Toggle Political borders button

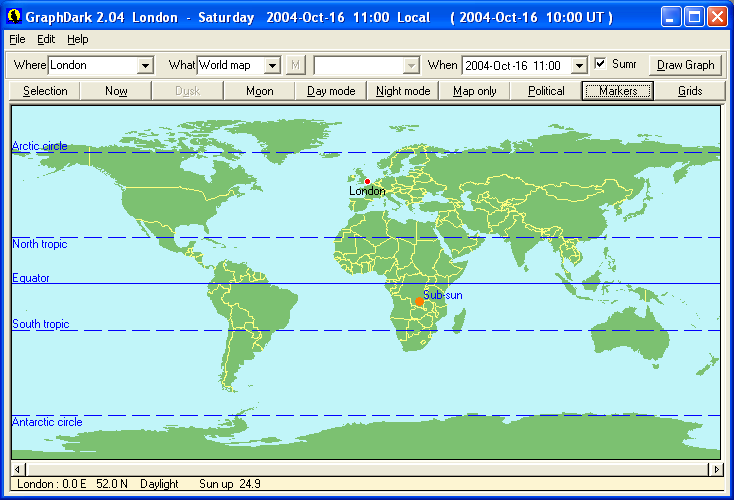546,91
